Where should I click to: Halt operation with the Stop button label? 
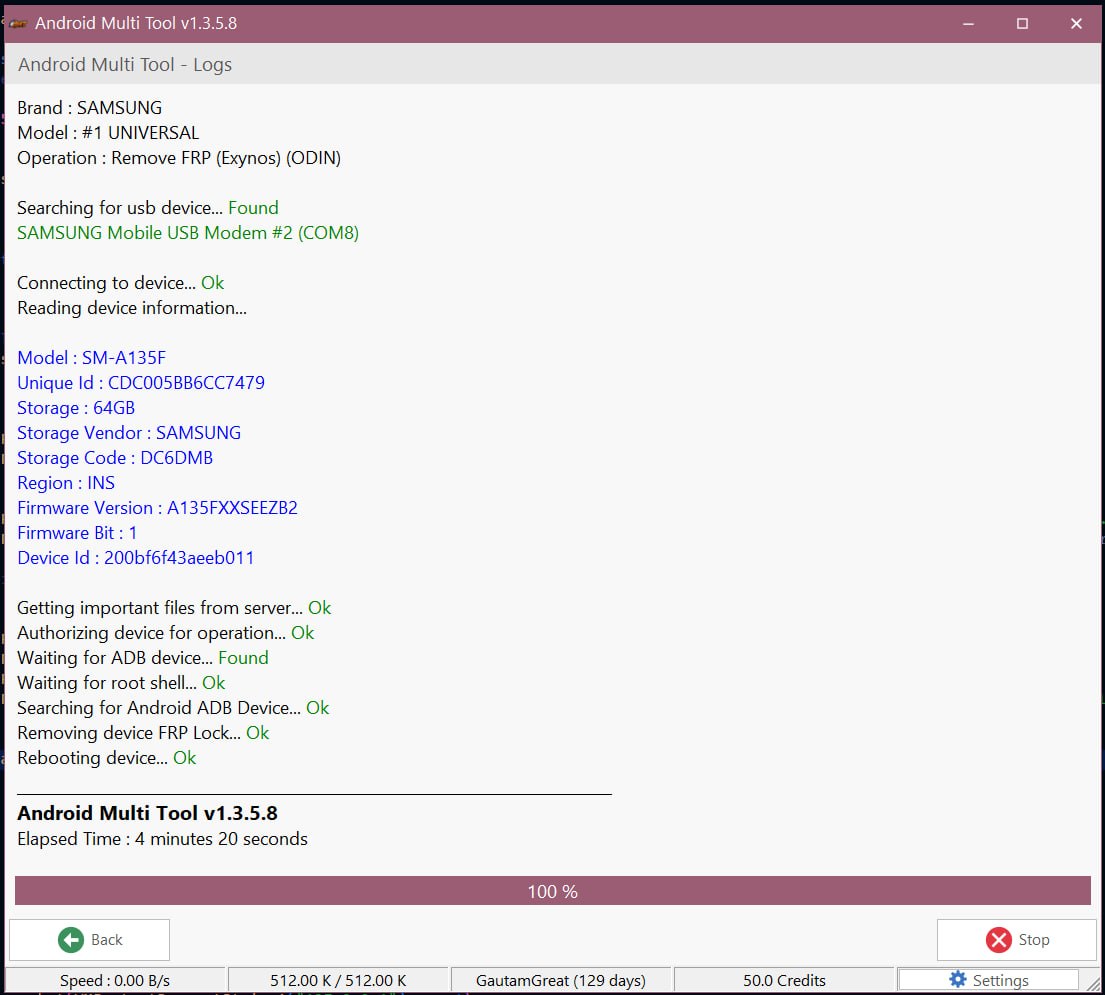tap(1033, 939)
